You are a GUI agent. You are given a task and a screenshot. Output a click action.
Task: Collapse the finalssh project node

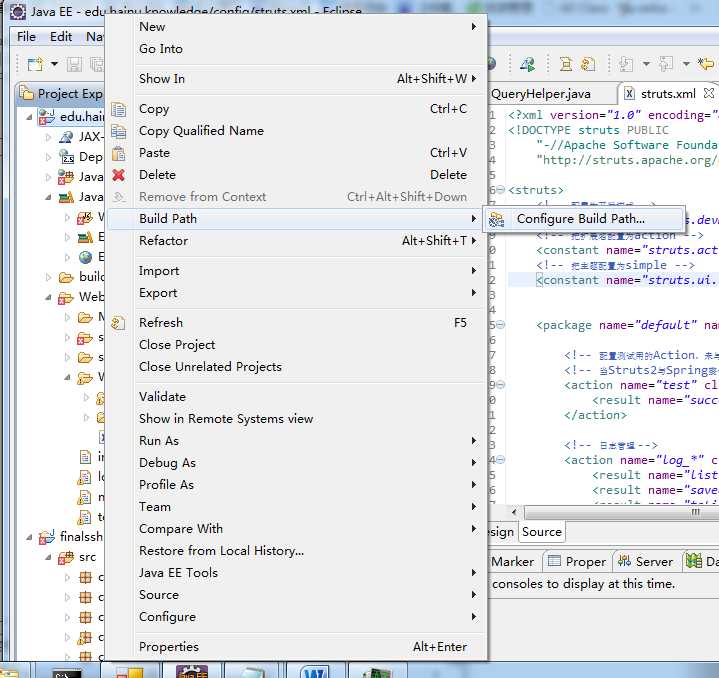pyautogui.click(x=29, y=536)
